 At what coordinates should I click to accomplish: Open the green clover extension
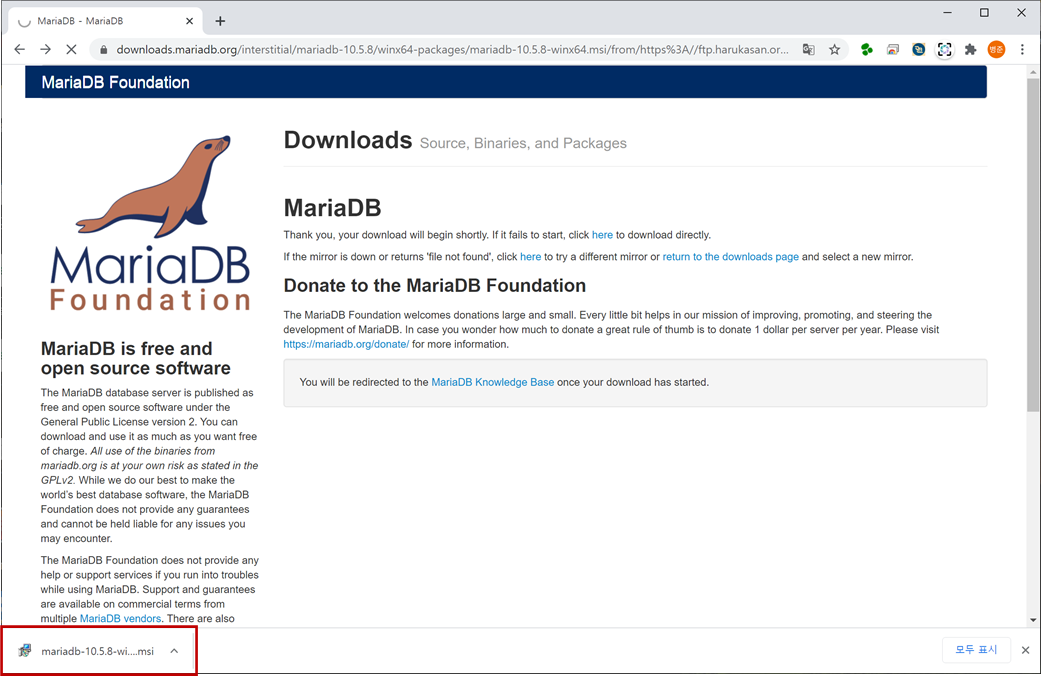[866, 49]
